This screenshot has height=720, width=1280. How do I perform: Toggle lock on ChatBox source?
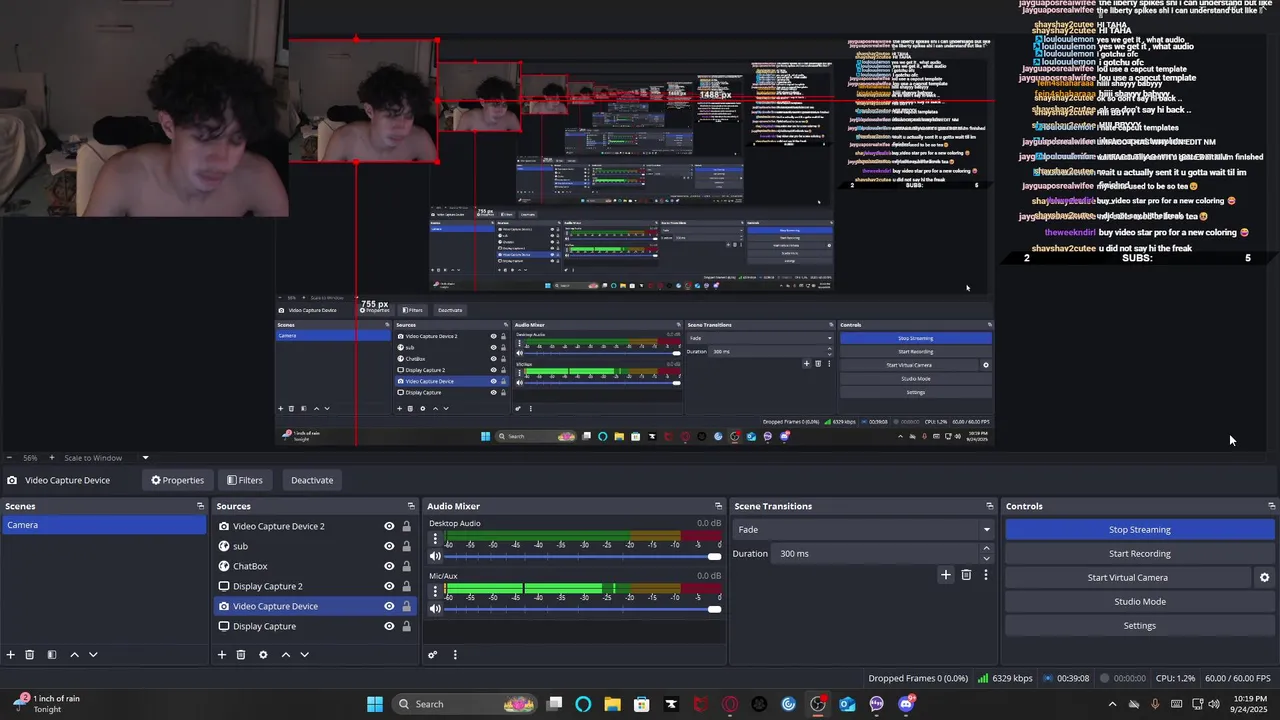[406, 566]
